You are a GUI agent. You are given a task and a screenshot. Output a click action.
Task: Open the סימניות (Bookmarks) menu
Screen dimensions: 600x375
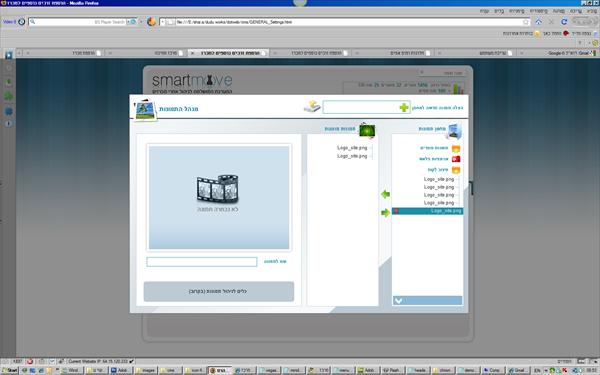tap(517, 11)
